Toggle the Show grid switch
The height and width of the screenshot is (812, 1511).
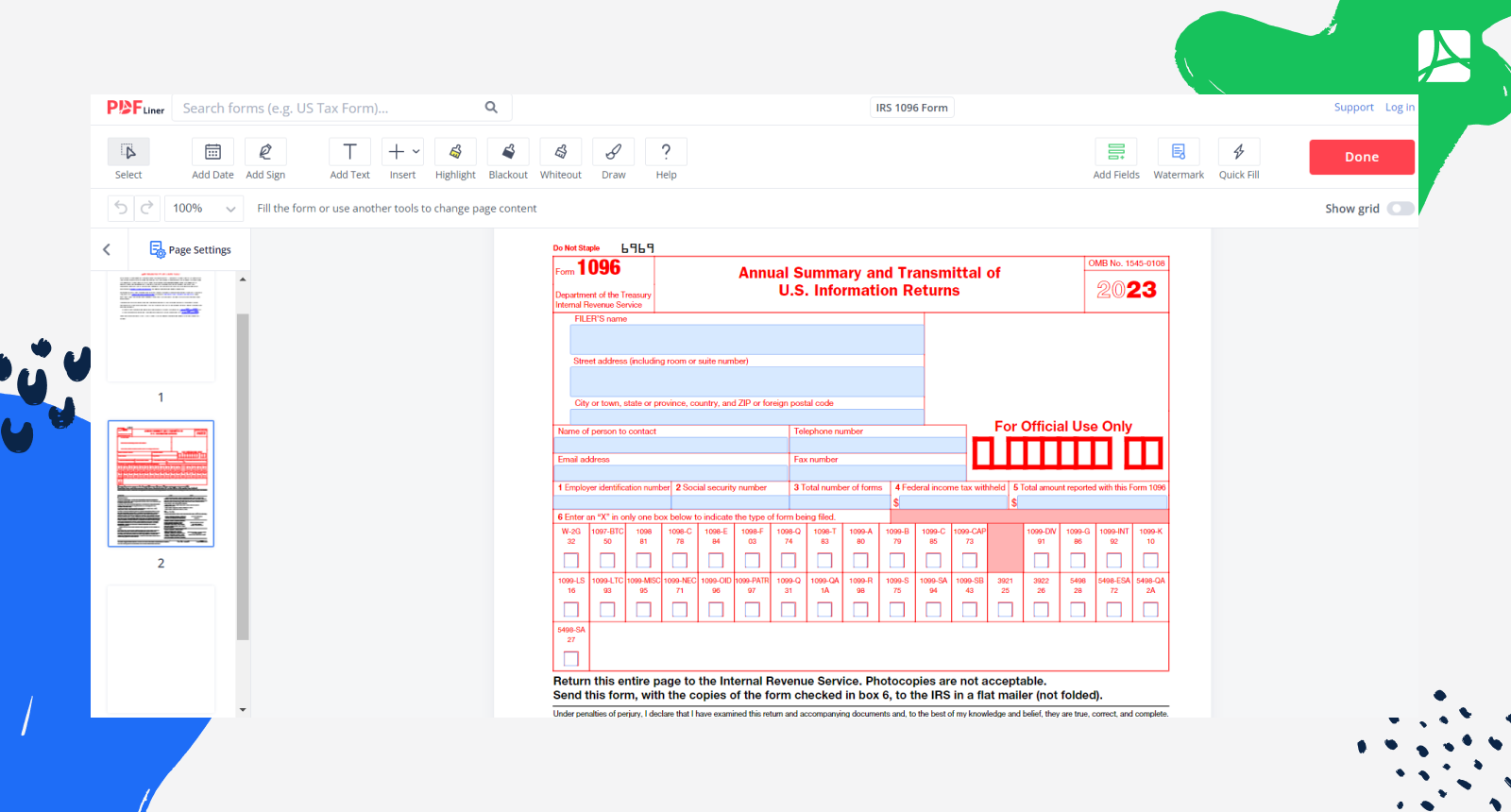[1400, 209]
